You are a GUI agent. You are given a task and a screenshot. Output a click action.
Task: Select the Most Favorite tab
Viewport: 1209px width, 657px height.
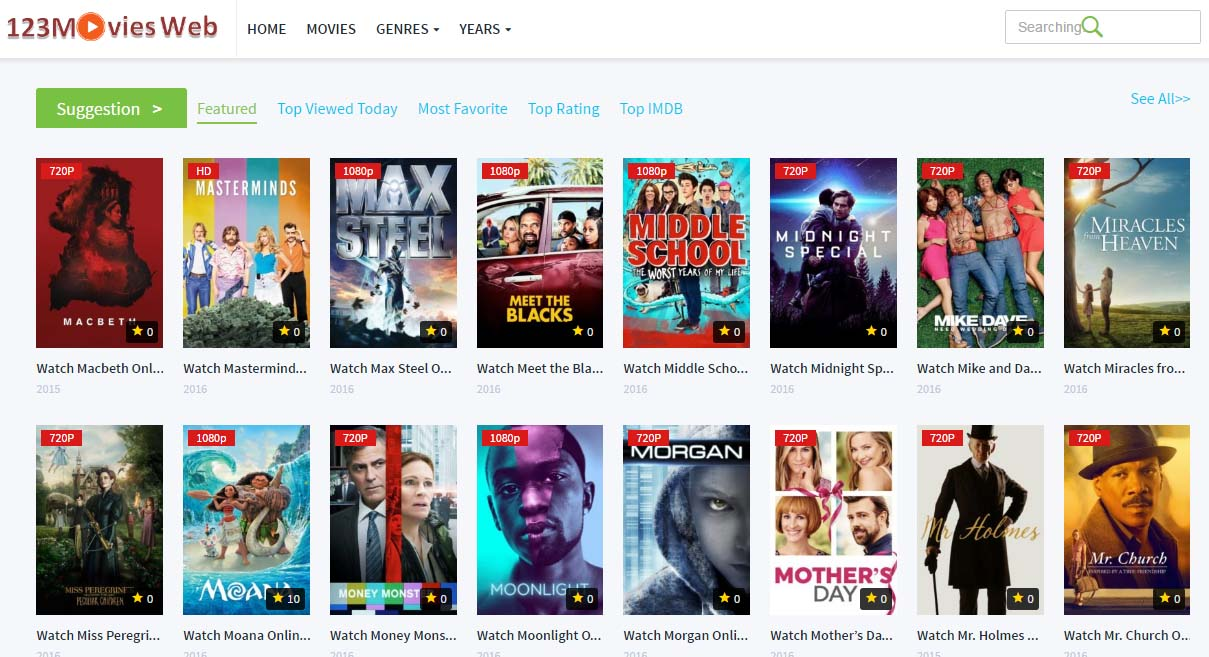point(462,109)
